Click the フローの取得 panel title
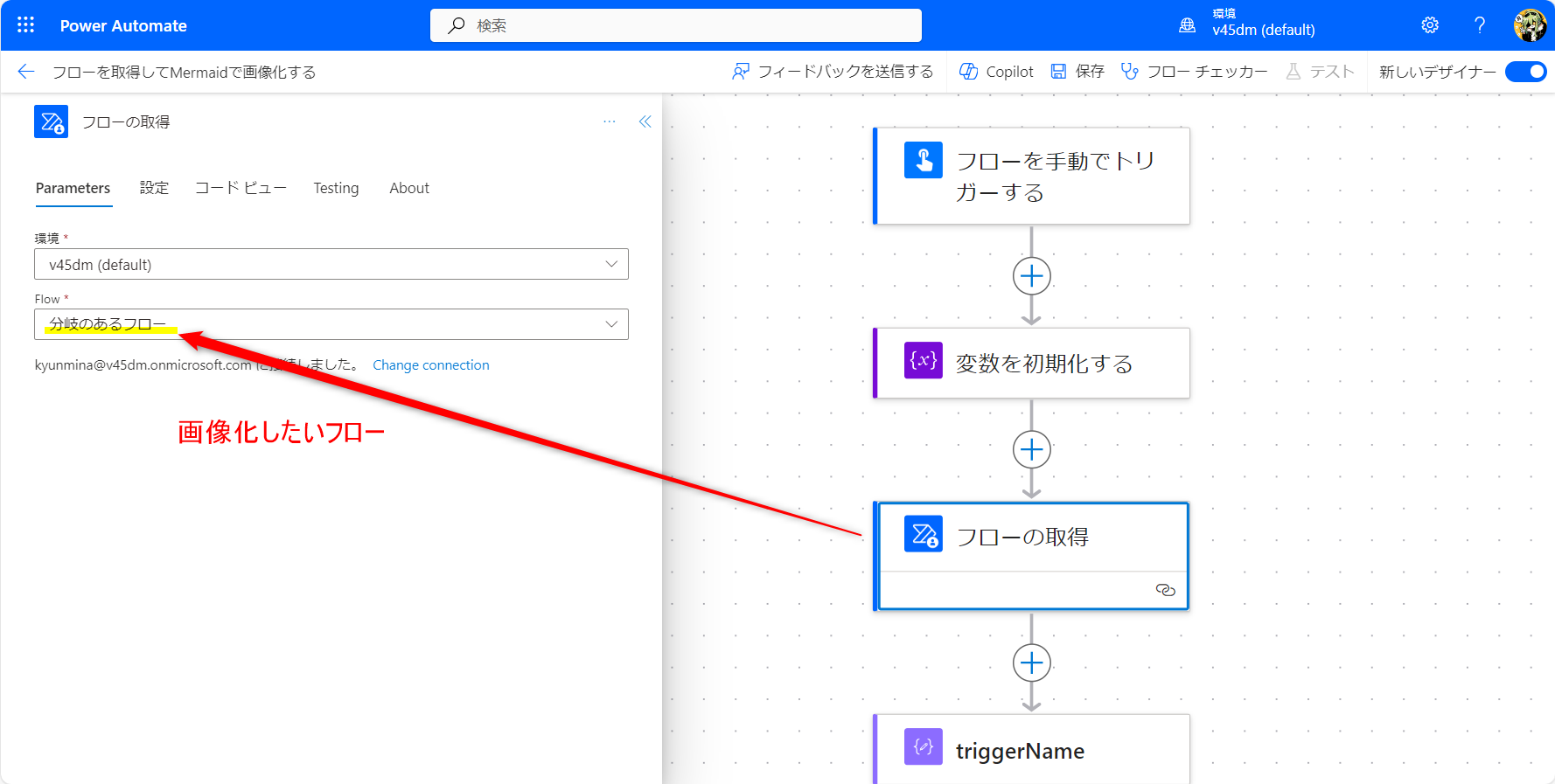 [126, 121]
